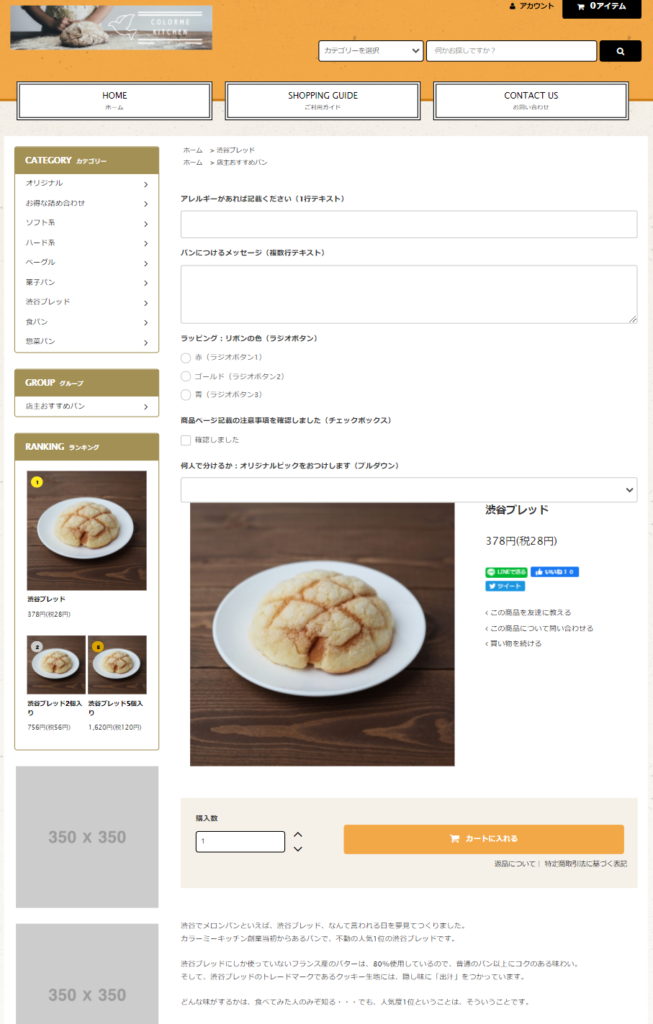Click the 返品について link
The height and width of the screenshot is (1024, 653).
point(515,864)
